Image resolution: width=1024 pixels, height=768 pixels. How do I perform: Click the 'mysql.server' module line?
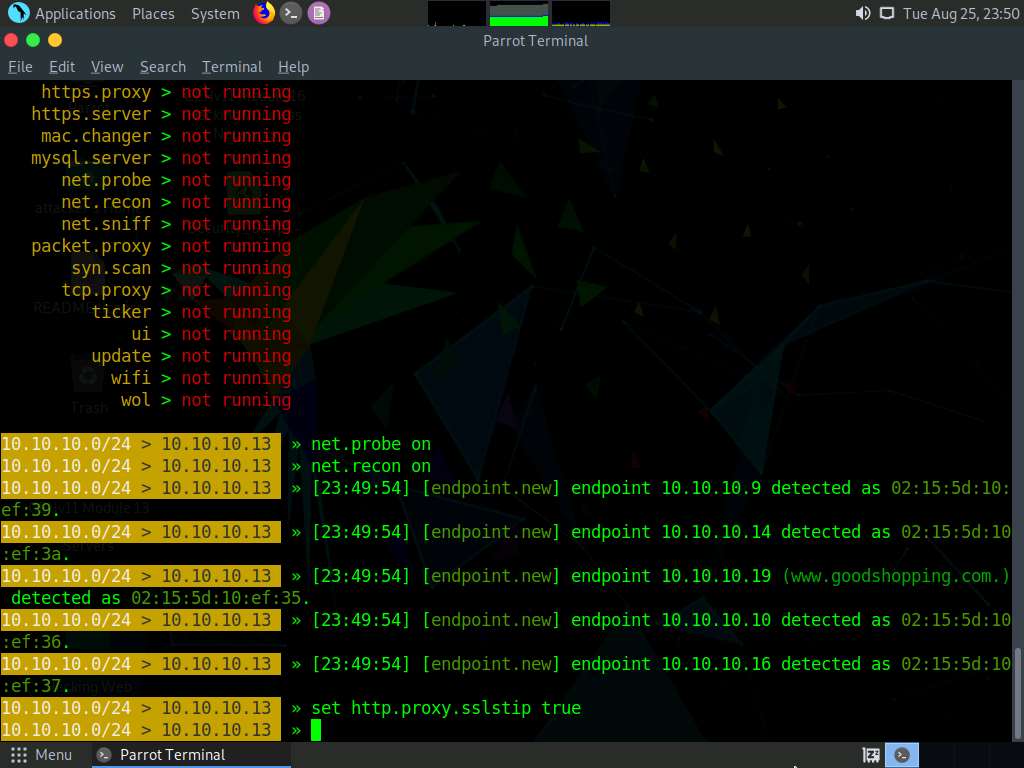click(161, 158)
